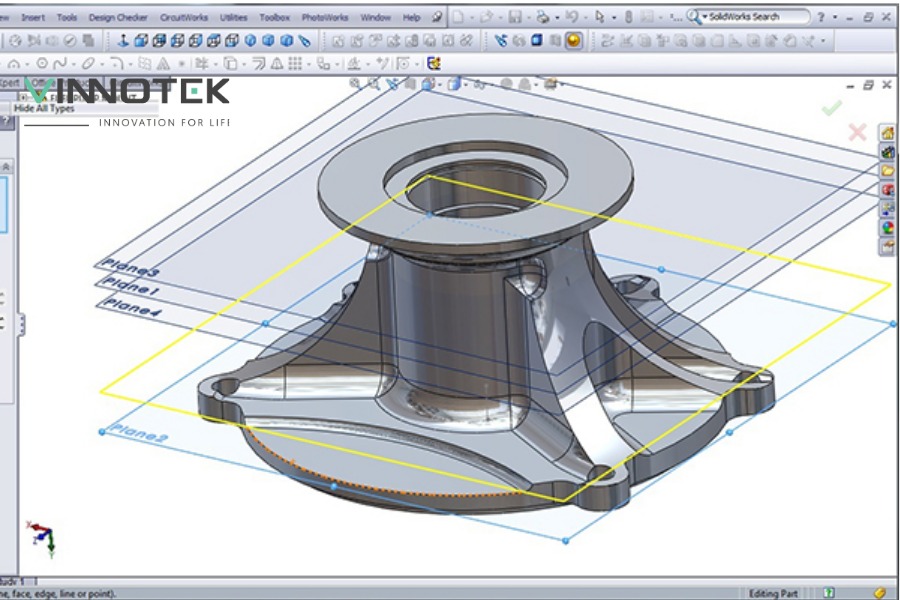Select the Plane2 label in viewport
The image size is (900, 600).
138,433
